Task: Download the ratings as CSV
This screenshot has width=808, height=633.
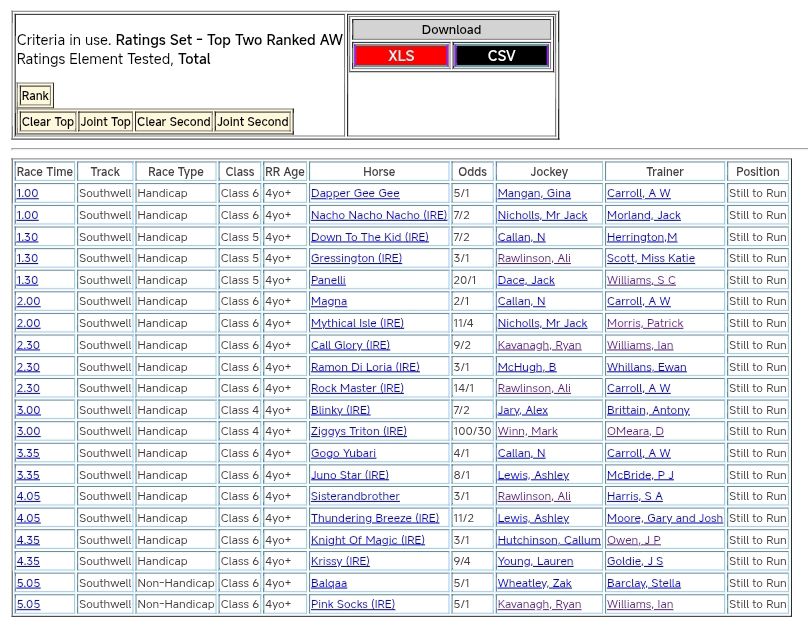Action: point(501,56)
